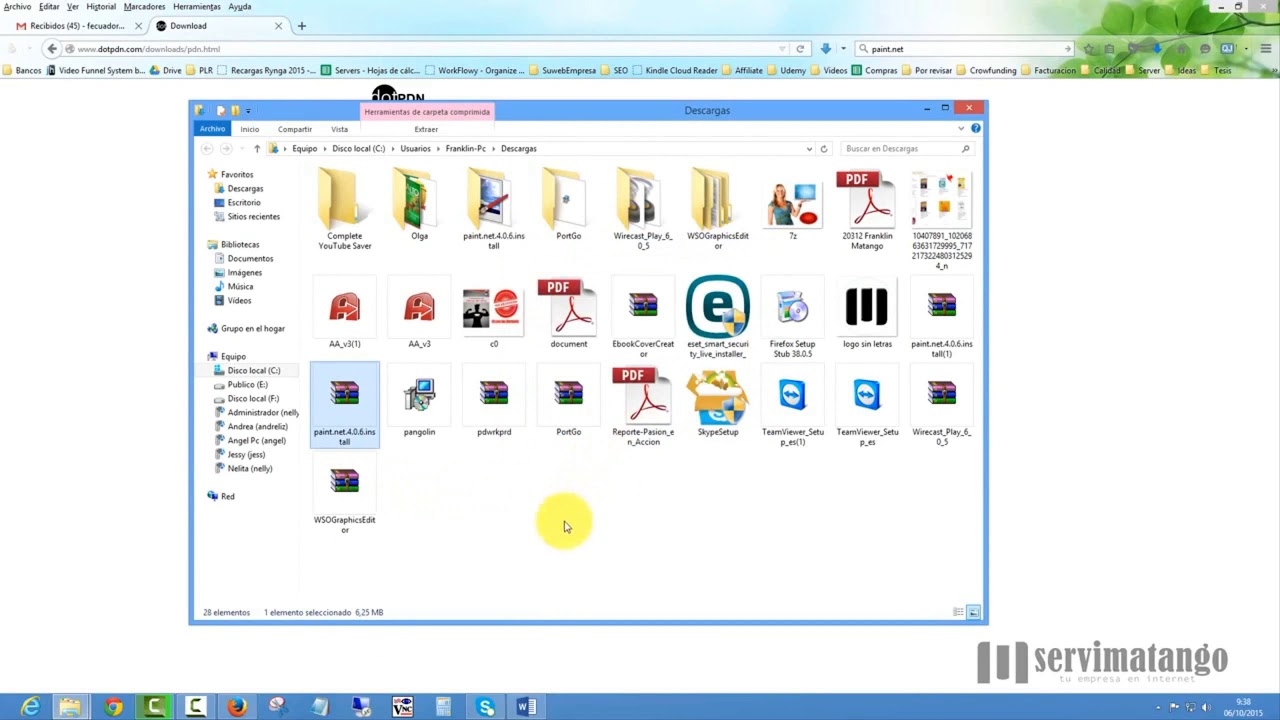Image resolution: width=1280 pixels, height=720 pixels.
Task: Open VNC viewer from the taskbar
Action: click(402, 707)
